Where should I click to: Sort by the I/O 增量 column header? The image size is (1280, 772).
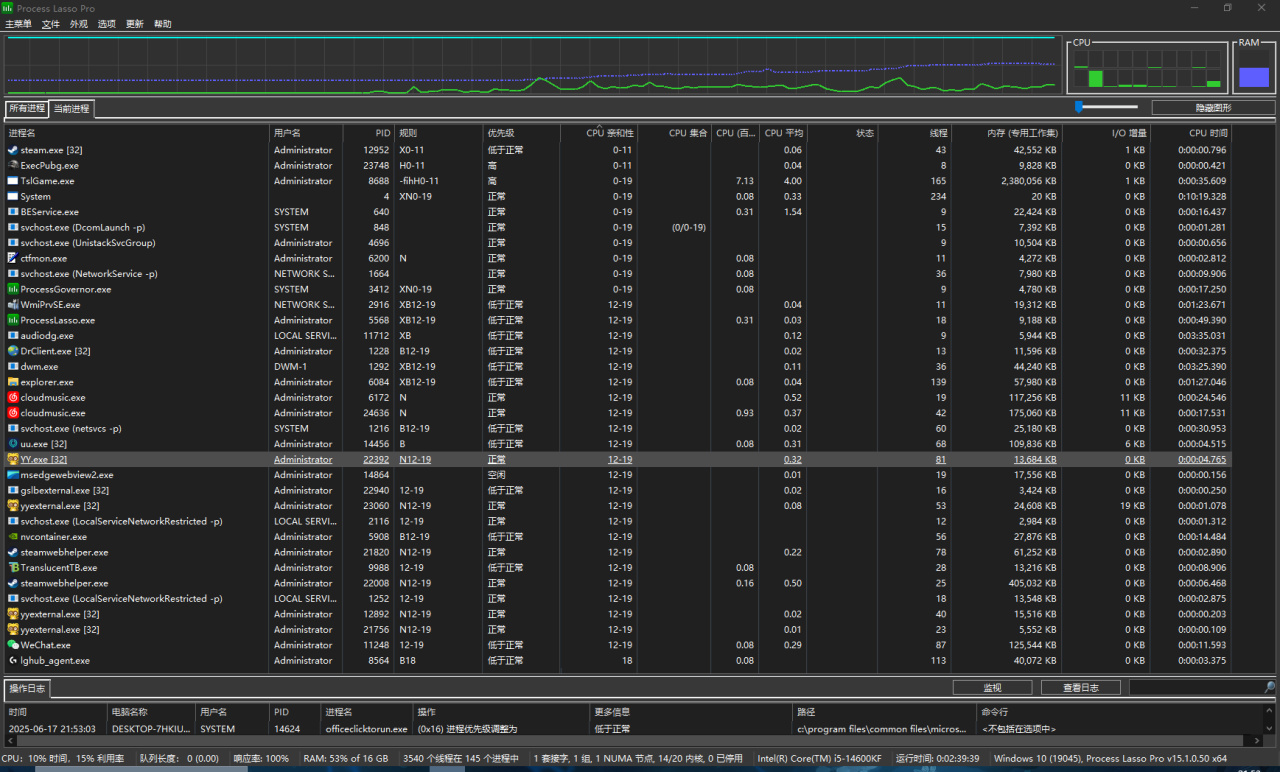click(1106, 133)
